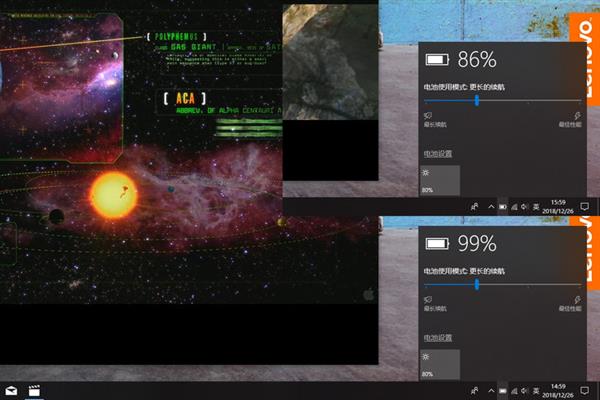
Task: Open the Movies & TV clapperboard taskbar icon
Action: tap(34, 391)
